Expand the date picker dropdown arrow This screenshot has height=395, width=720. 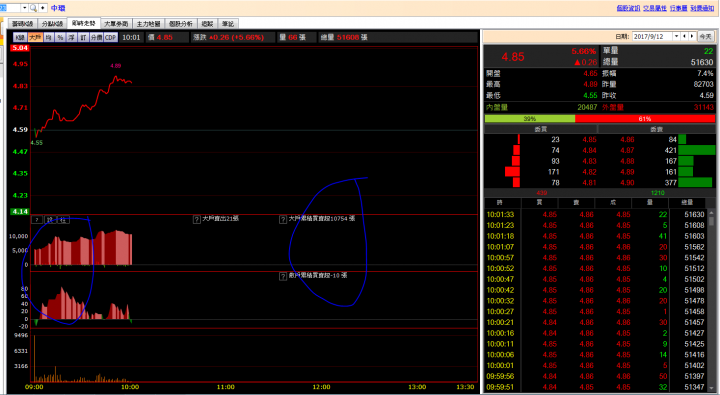point(676,36)
